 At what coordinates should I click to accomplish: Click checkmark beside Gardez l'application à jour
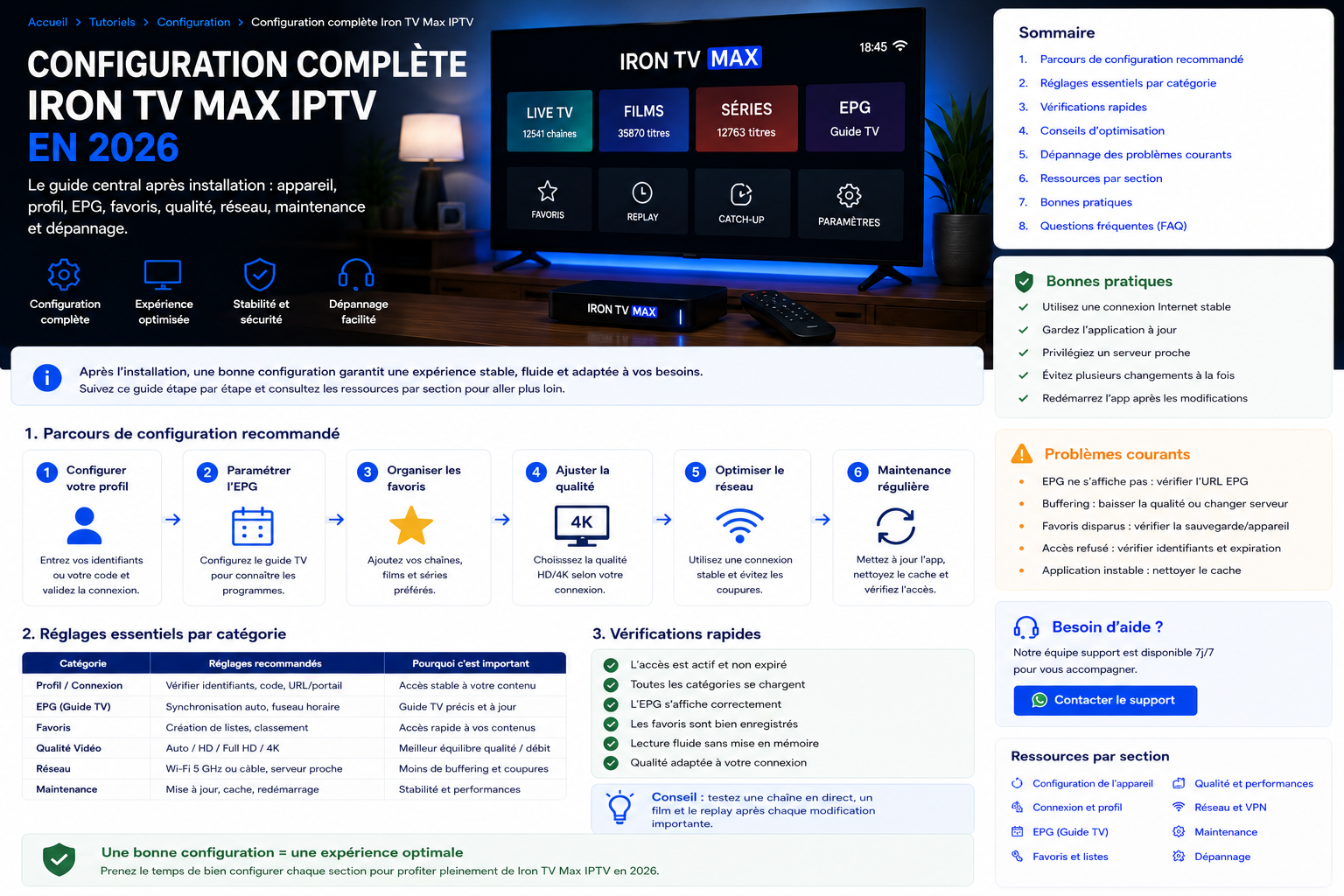coord(1023,330)
